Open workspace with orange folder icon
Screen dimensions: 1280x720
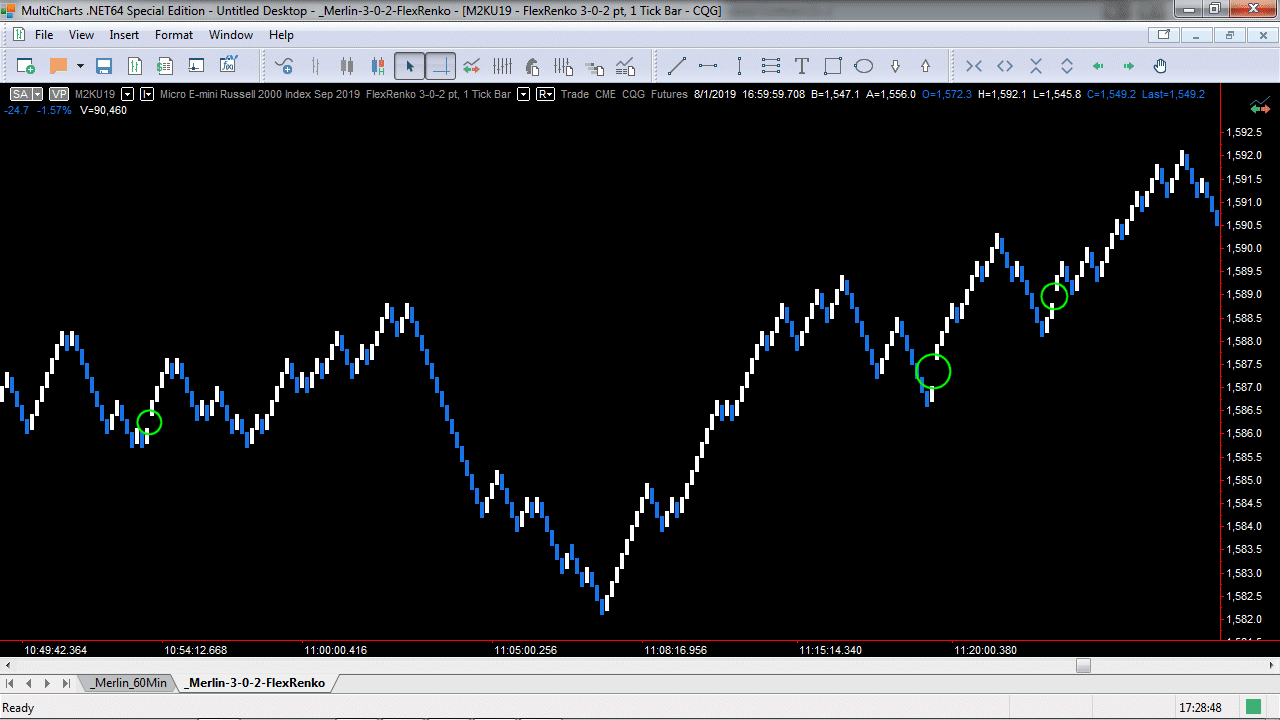[x=58, y=66]
